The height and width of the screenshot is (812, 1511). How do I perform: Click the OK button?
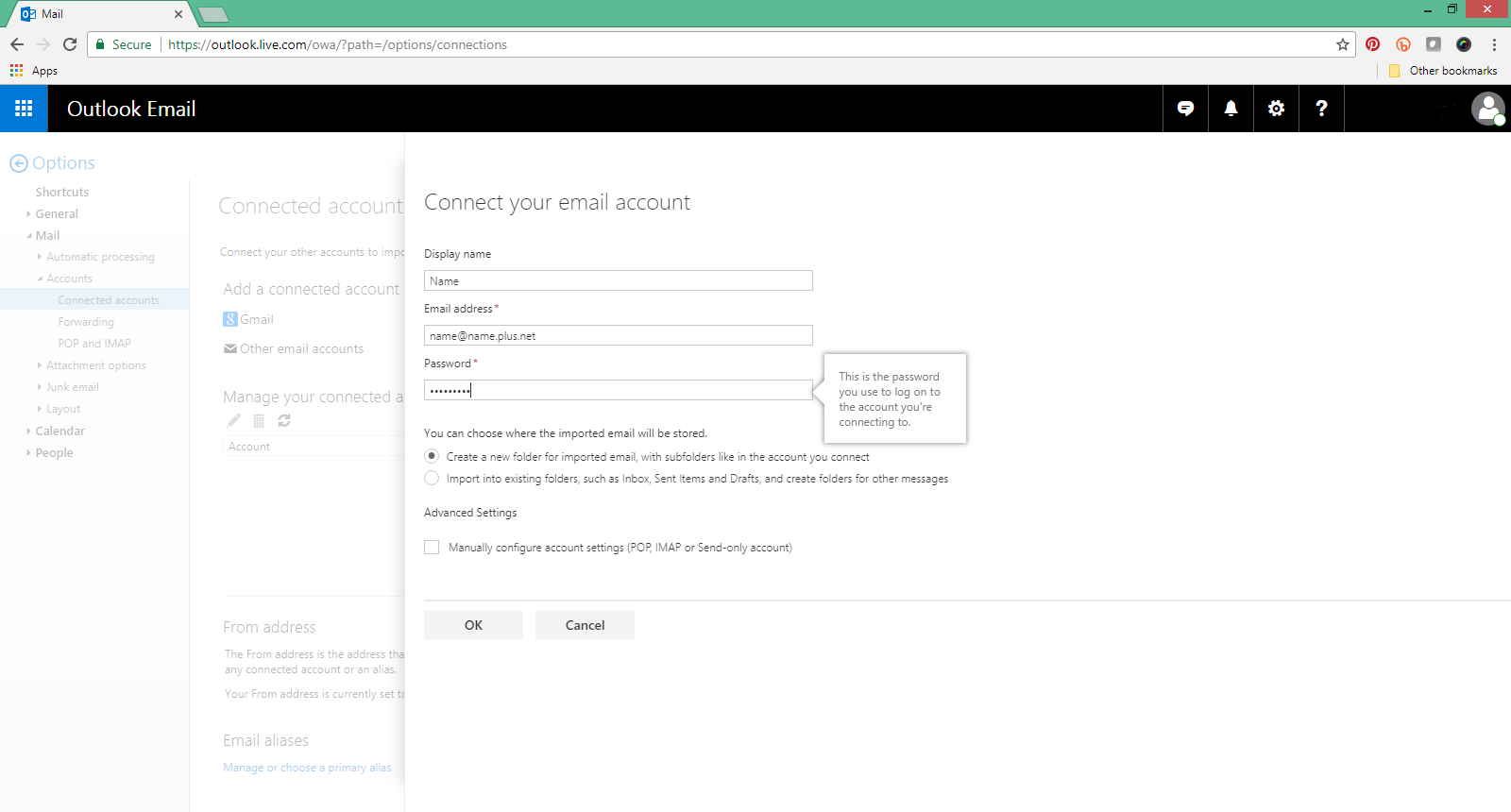(473, 625)
